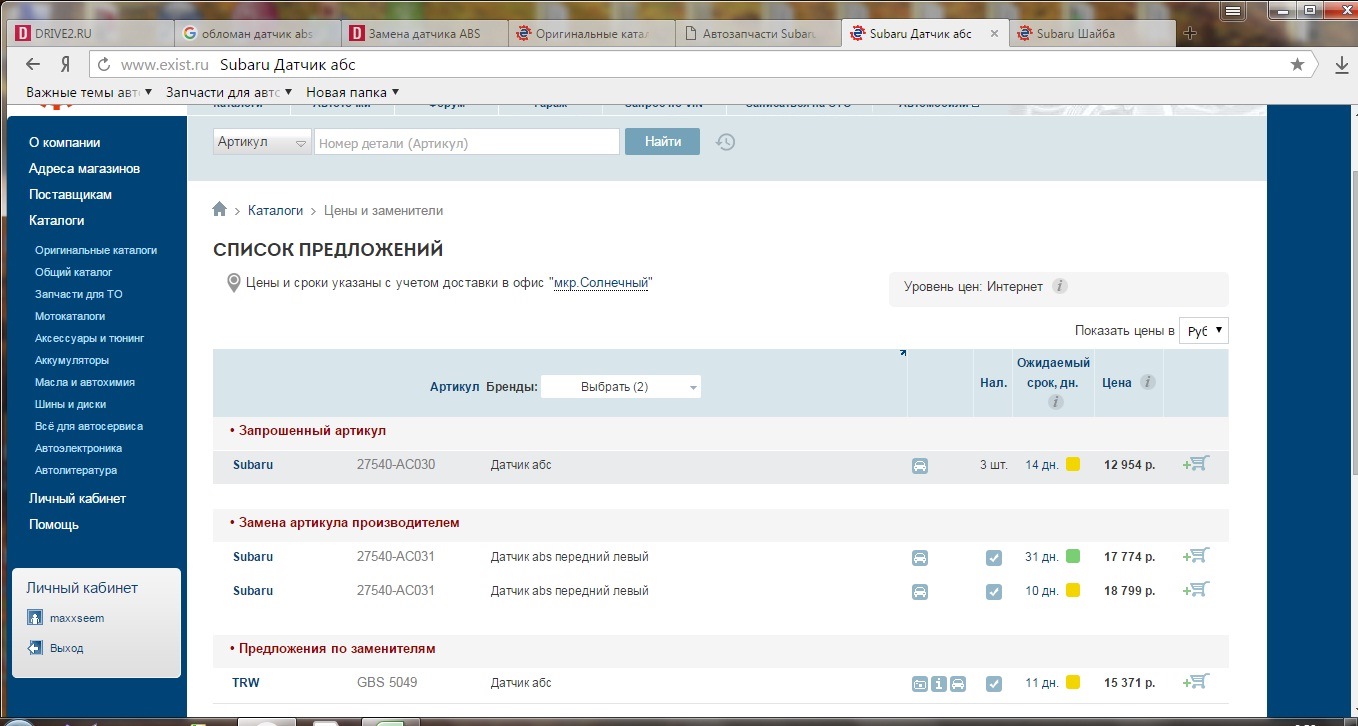
Task: Open the info icon in the TRW row
Action: click(x=939, y=684)
